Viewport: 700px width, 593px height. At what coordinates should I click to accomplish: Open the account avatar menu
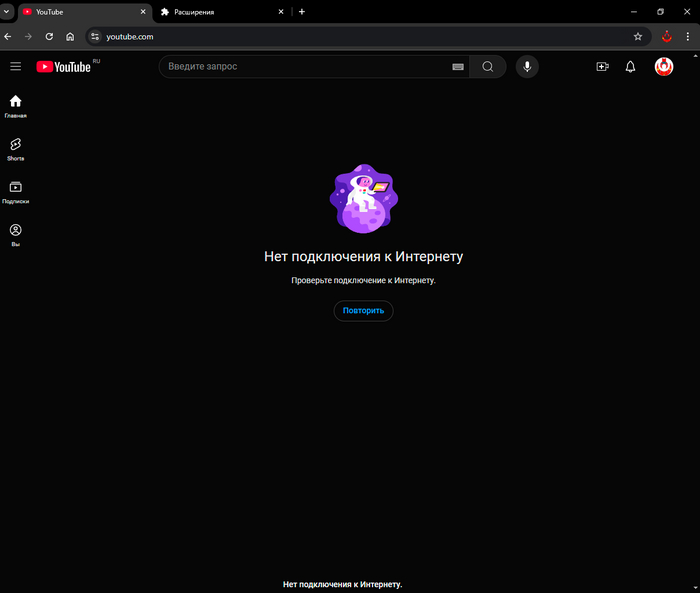(664, 67)
